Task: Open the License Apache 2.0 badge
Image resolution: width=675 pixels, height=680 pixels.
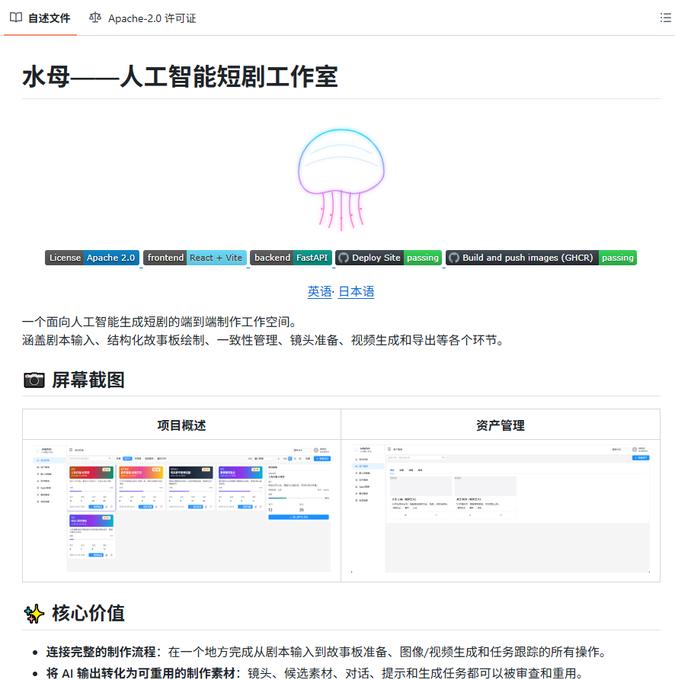Action: 92,258
